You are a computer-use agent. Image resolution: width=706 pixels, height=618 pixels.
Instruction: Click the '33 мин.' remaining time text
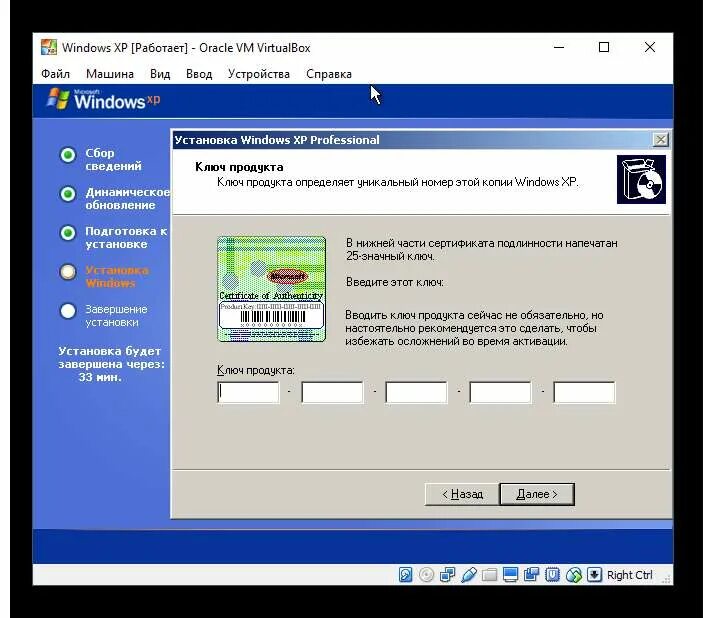(x=100, y=377)
